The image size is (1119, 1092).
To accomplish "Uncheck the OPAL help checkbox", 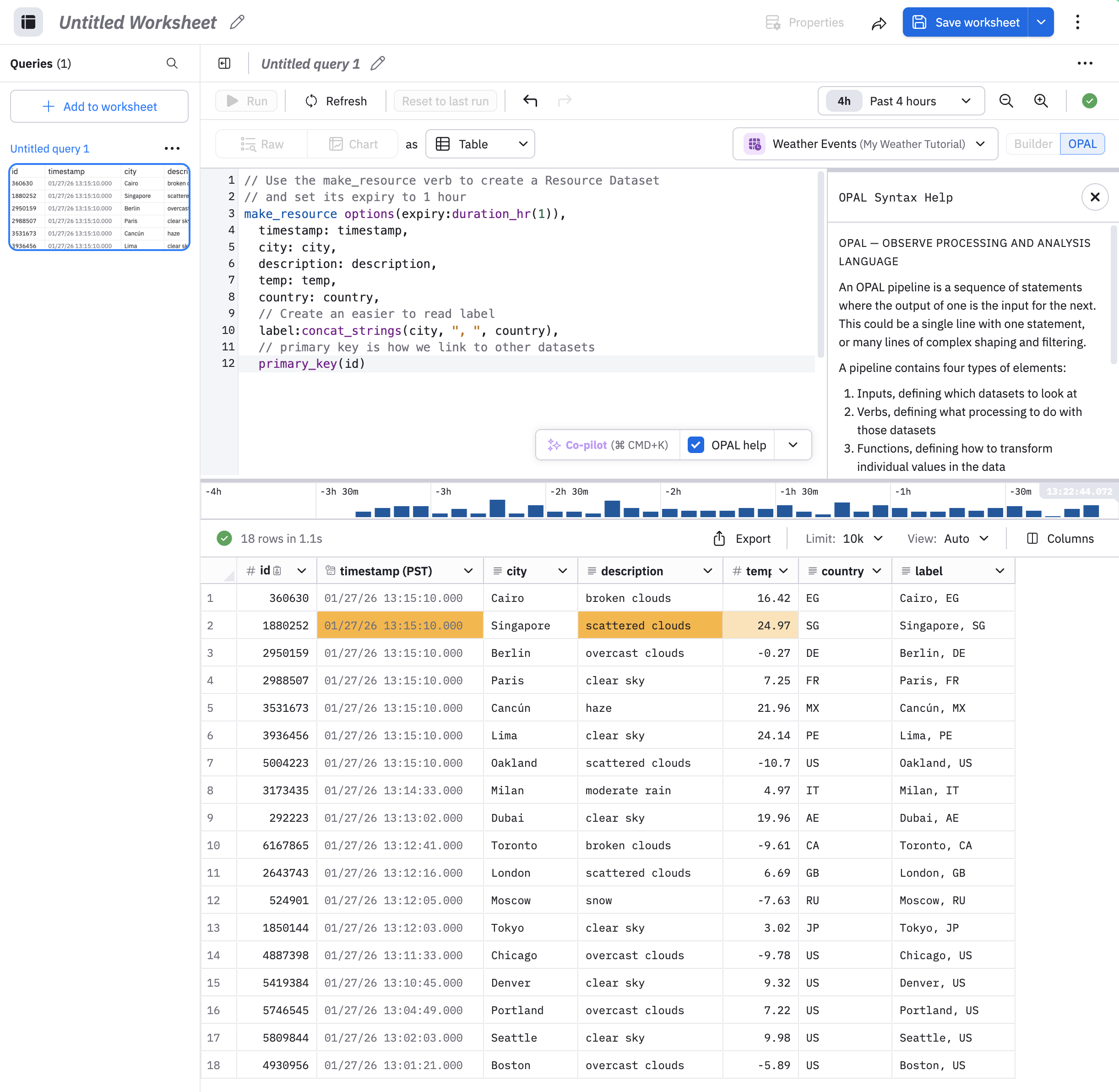I will point(695,445).
